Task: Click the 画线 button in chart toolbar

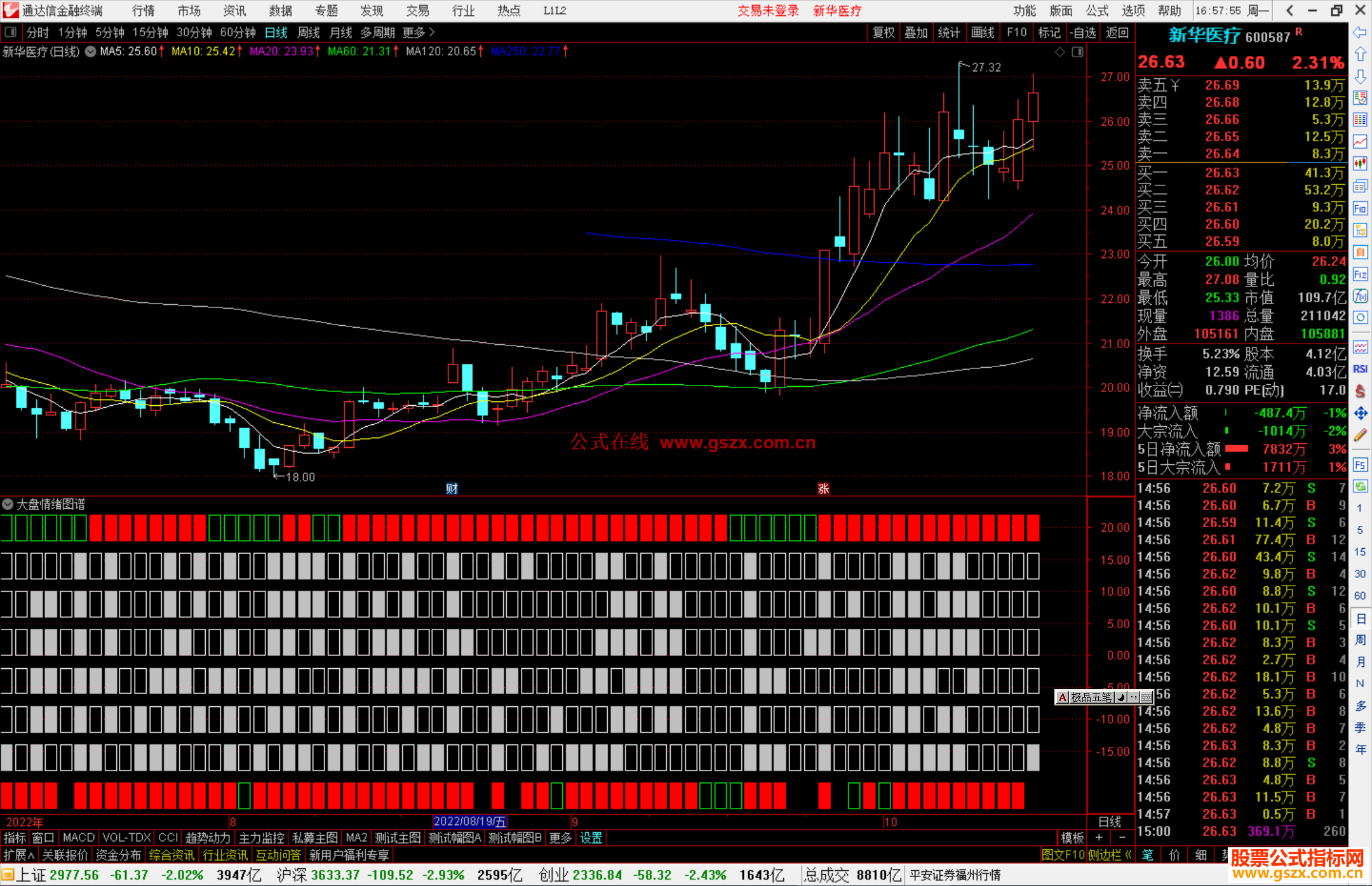Action: [983, 32]
